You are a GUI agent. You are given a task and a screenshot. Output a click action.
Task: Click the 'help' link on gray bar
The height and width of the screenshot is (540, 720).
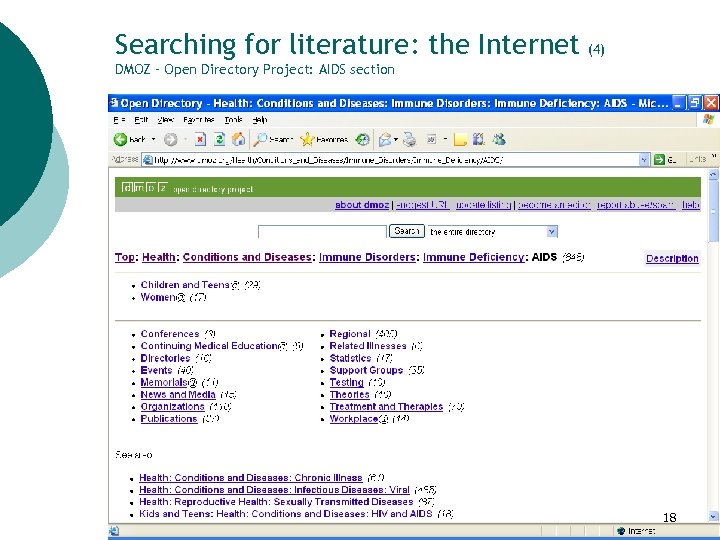(691, 205)
